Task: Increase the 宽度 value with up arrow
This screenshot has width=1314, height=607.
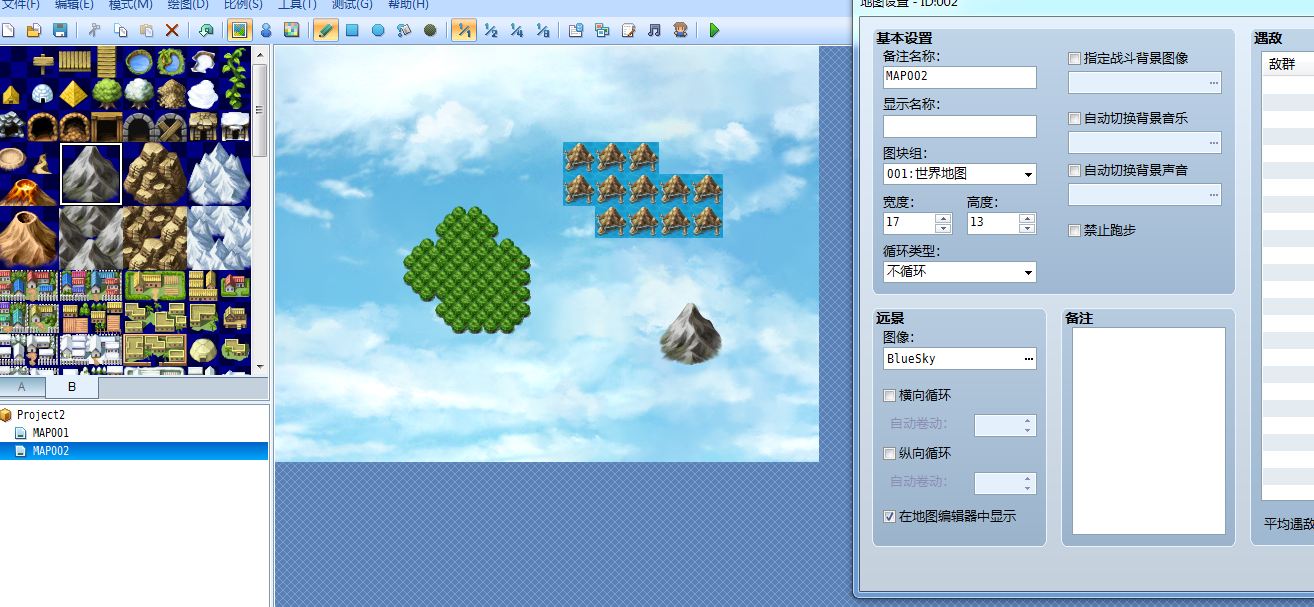Action: pos(943,217)
